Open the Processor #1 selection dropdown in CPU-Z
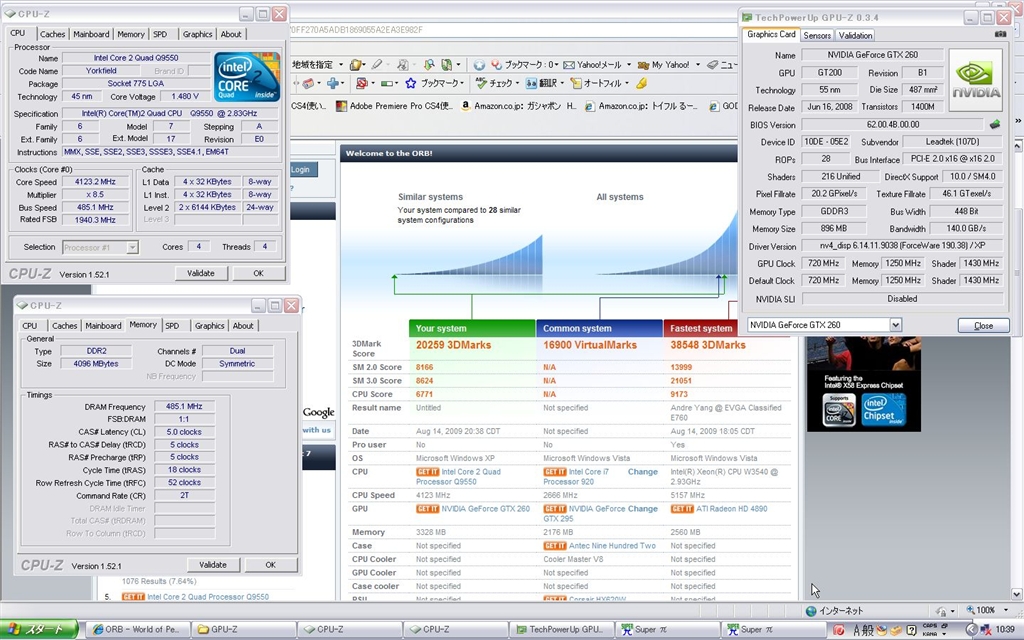This screenshot has width=1024, height=640. pyautogui.click(x=132, y=248)
